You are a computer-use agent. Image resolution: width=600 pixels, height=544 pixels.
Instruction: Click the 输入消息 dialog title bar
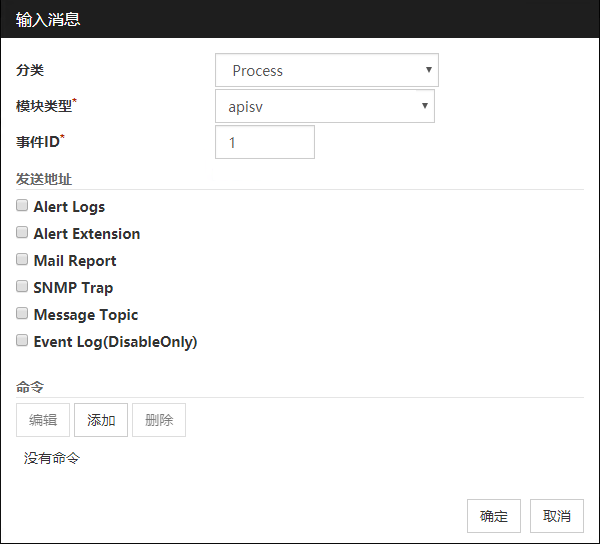pos(300,19)
